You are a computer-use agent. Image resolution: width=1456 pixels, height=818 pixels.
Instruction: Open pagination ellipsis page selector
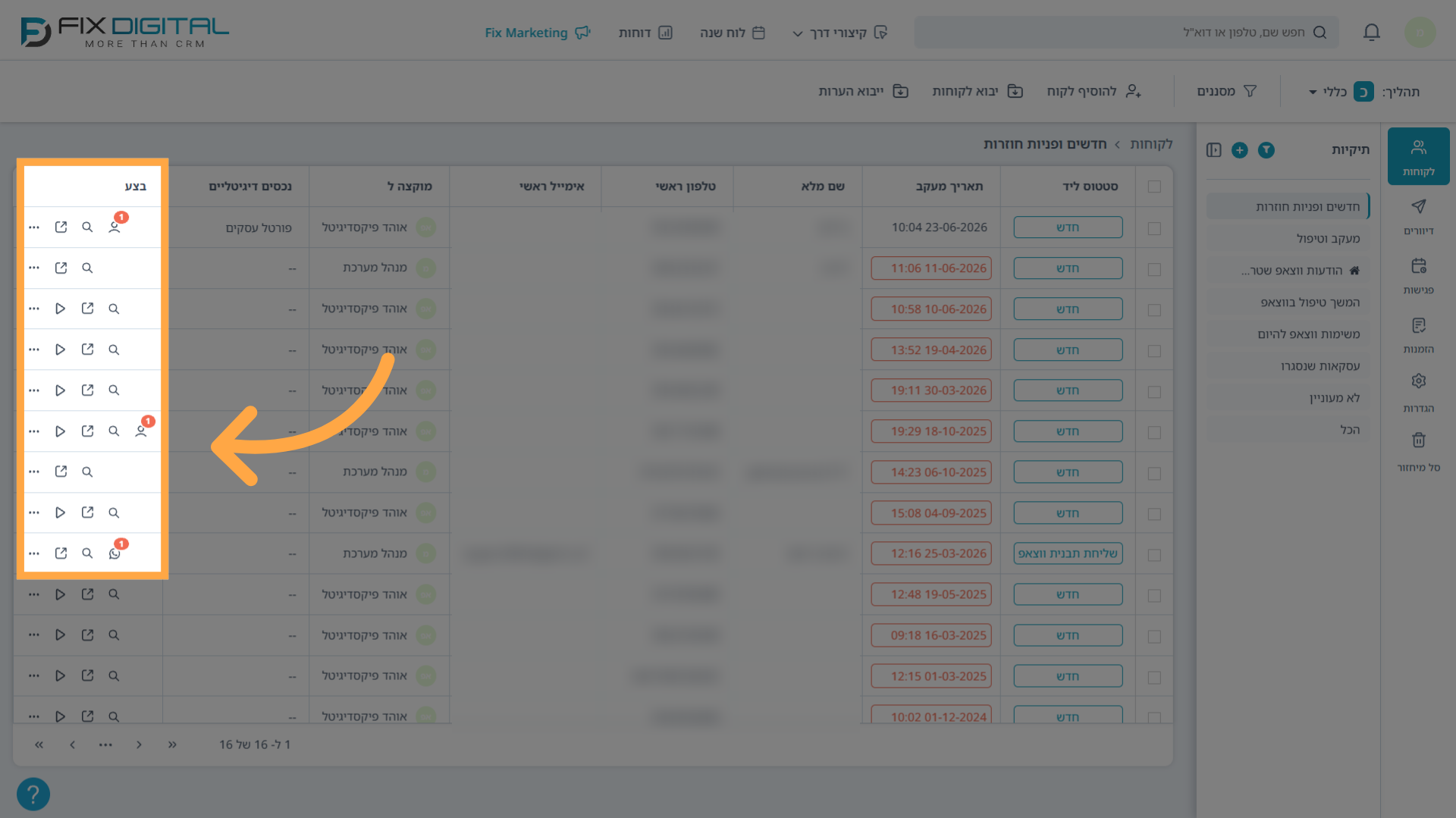[x=105, y=745]
